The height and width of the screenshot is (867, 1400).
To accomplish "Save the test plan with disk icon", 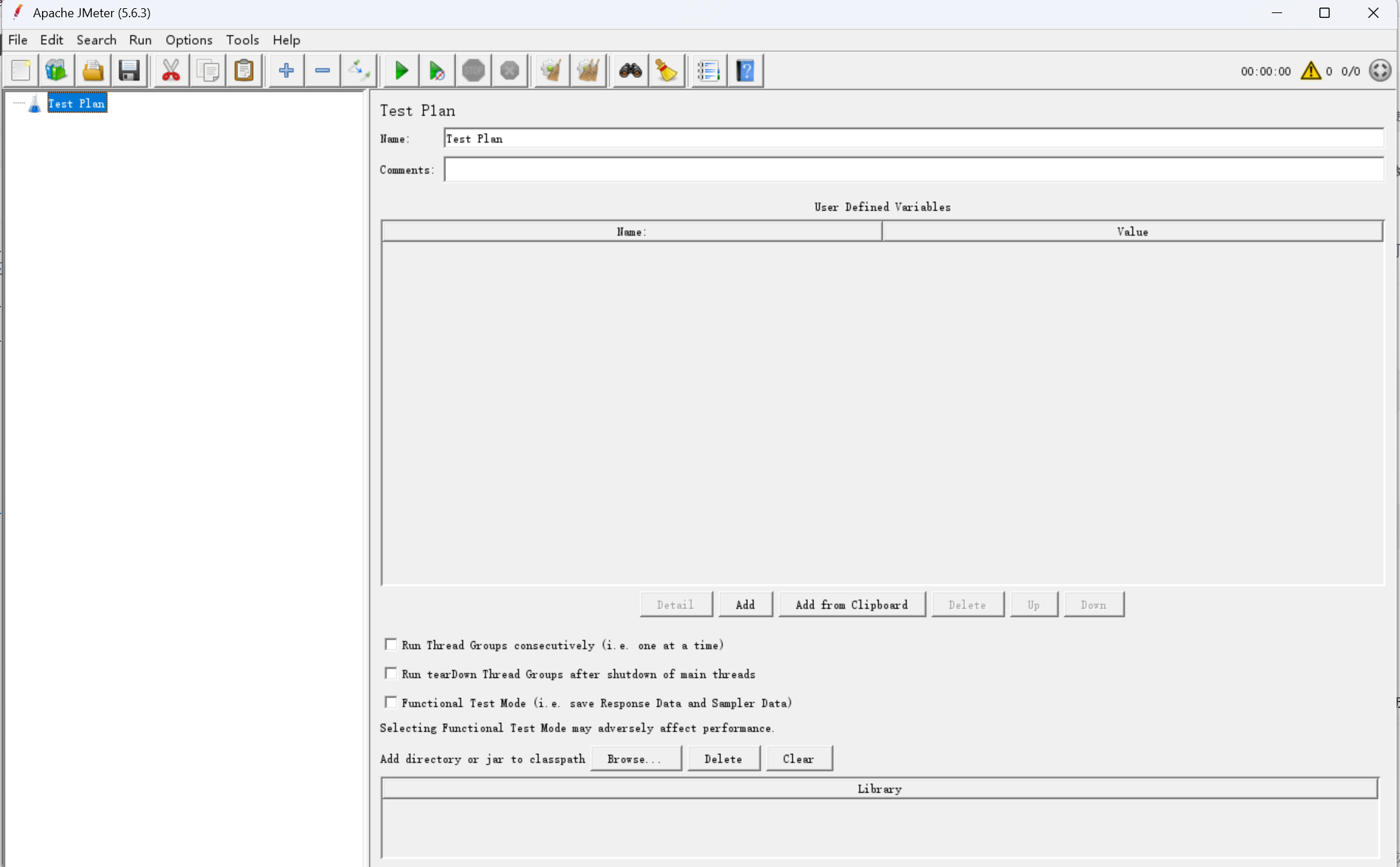I will tap(130, 70).
